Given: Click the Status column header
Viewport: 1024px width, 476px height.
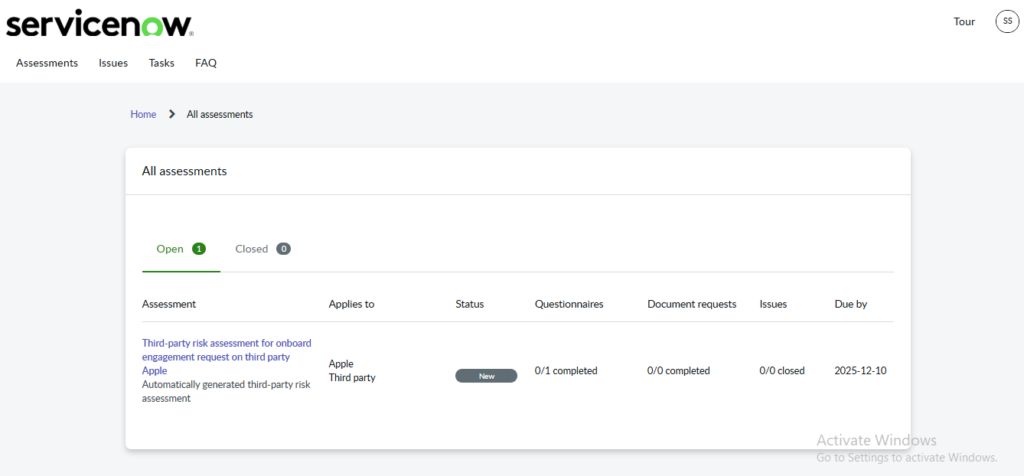Looking at the screenshot, I should coord(469,304).
